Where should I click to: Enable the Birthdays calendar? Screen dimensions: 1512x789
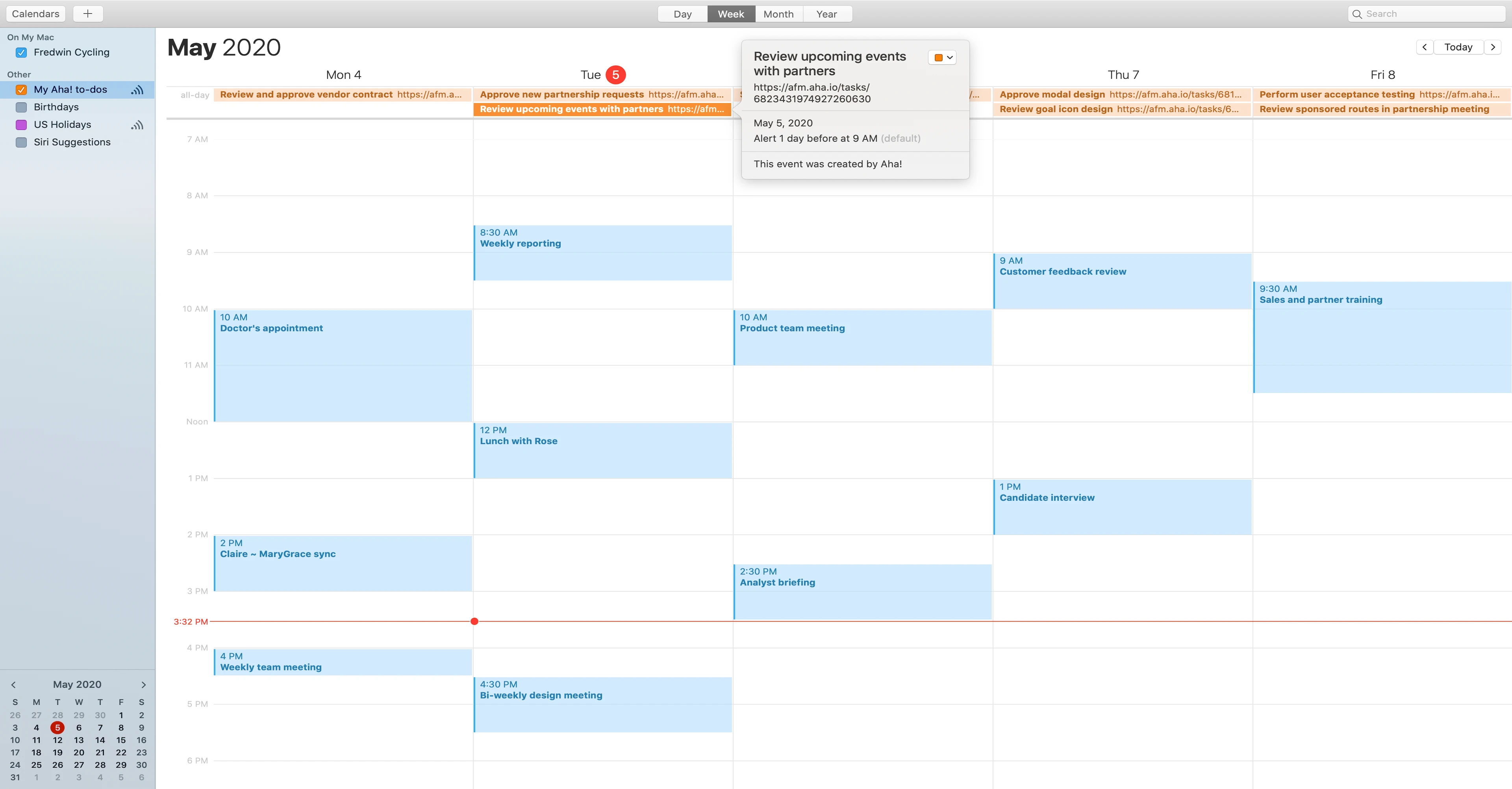click(20, 107)
